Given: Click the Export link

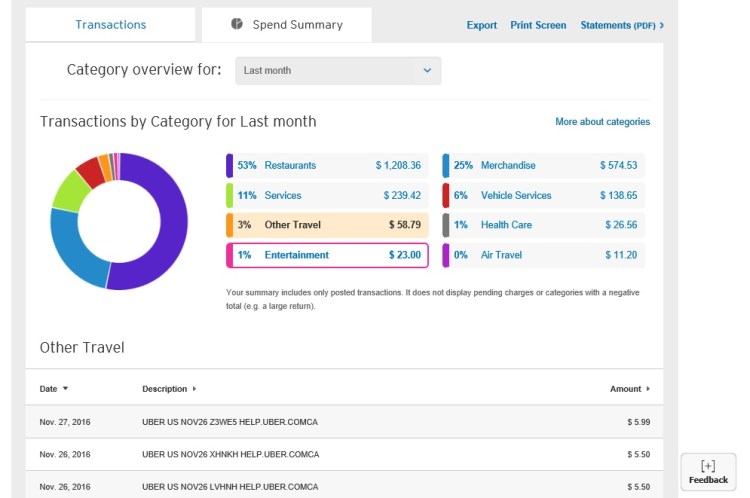Looking at the screenshot, I should (x=481, y=25).
